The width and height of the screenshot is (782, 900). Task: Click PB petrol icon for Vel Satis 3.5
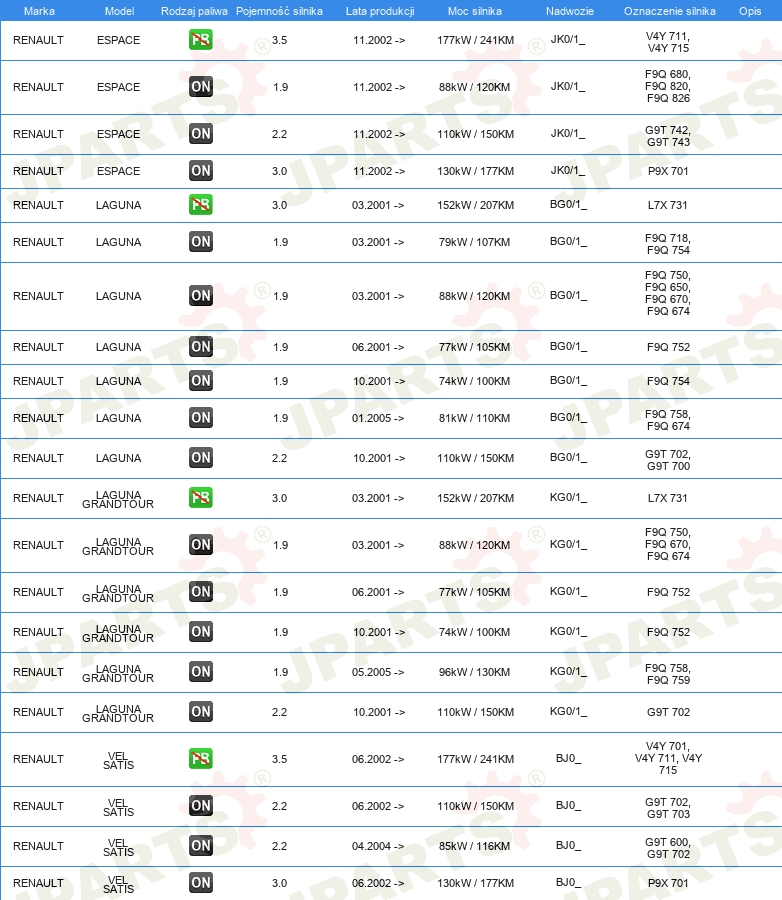[200, 759]
